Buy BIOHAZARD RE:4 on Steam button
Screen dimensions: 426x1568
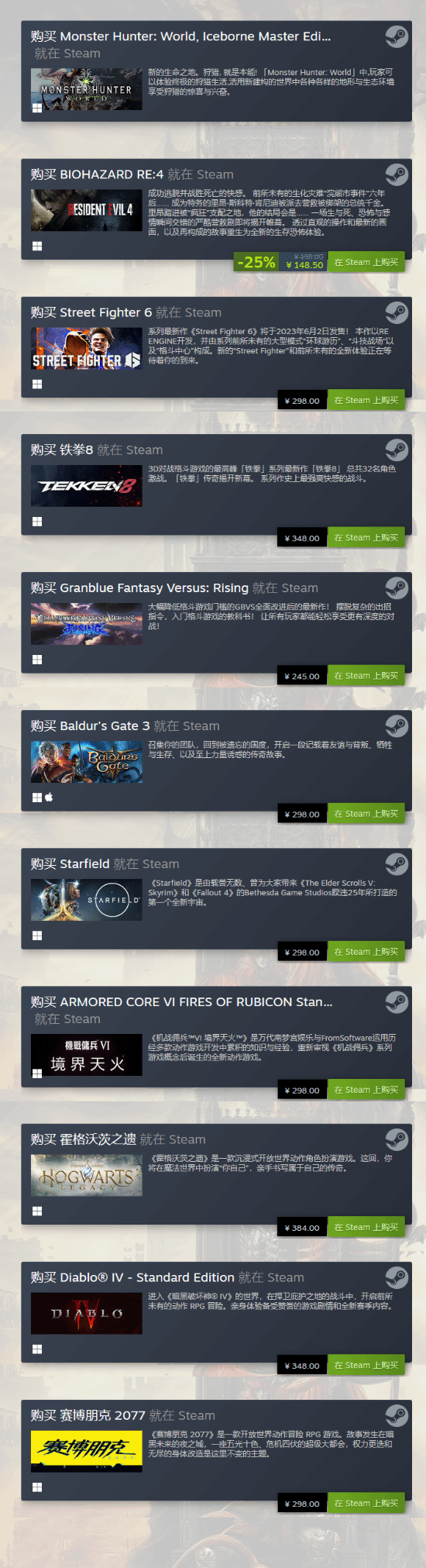(x=366, y=262)
